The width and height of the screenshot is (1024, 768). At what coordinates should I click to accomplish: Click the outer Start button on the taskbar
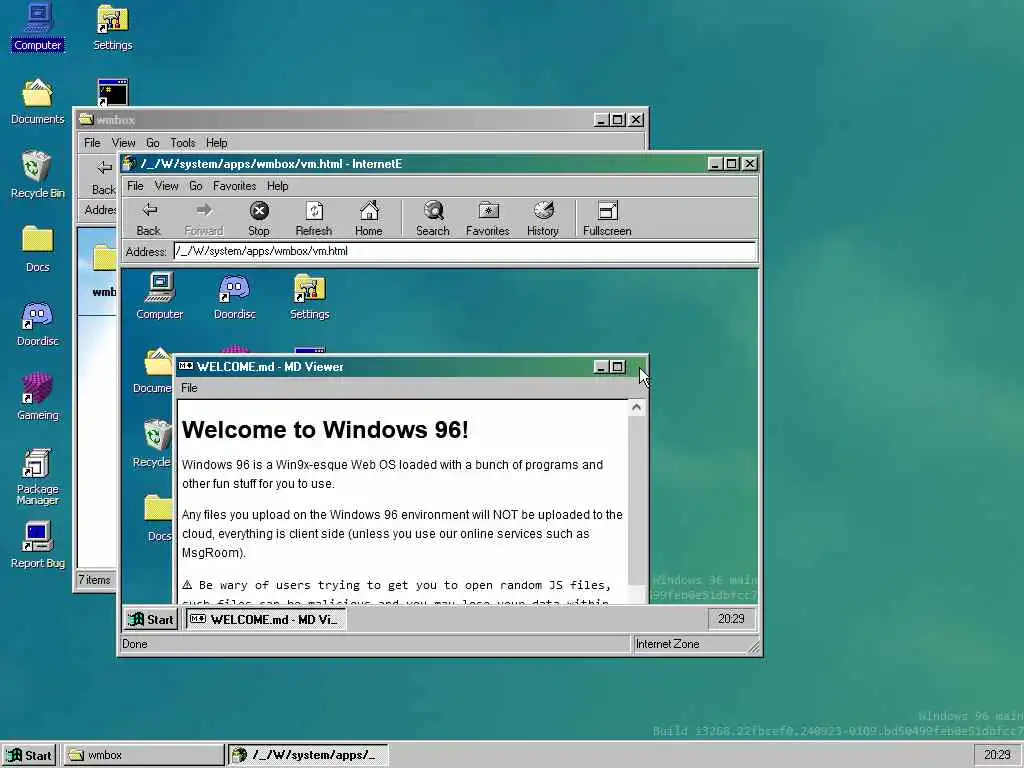29,756
